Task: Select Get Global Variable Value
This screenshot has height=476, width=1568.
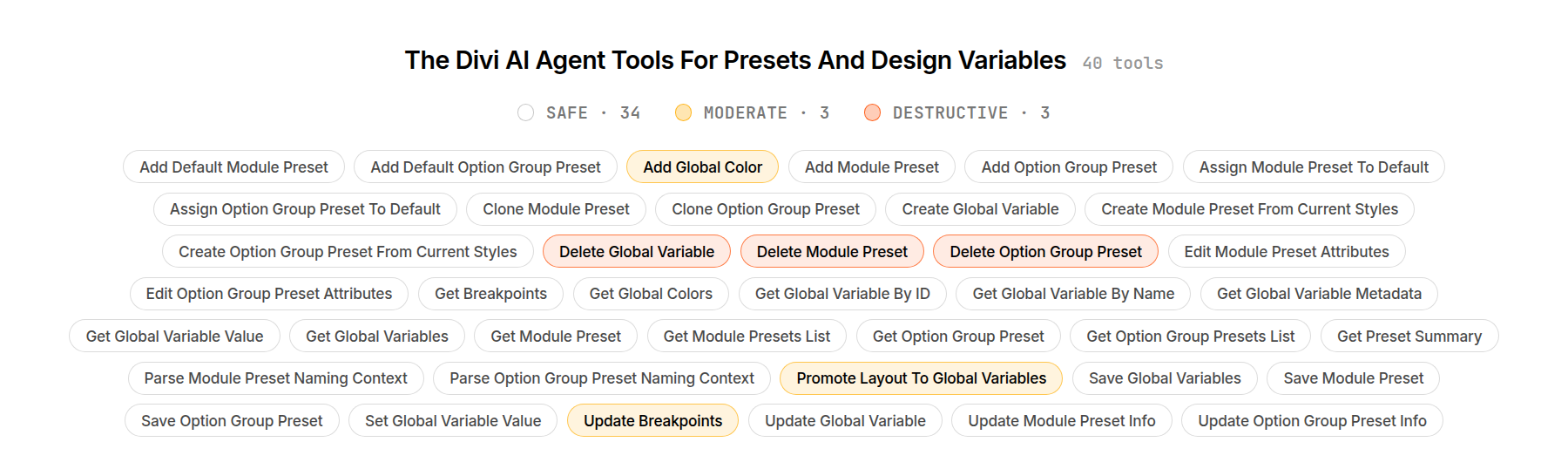Action: tap(174, 337)
